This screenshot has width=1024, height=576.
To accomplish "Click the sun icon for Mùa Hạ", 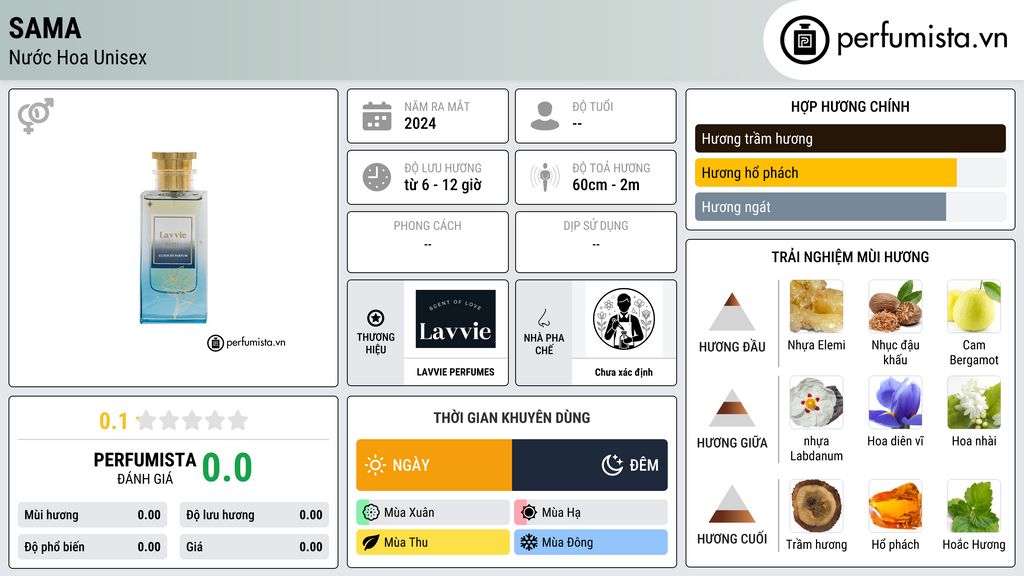I will coord(529,512).
